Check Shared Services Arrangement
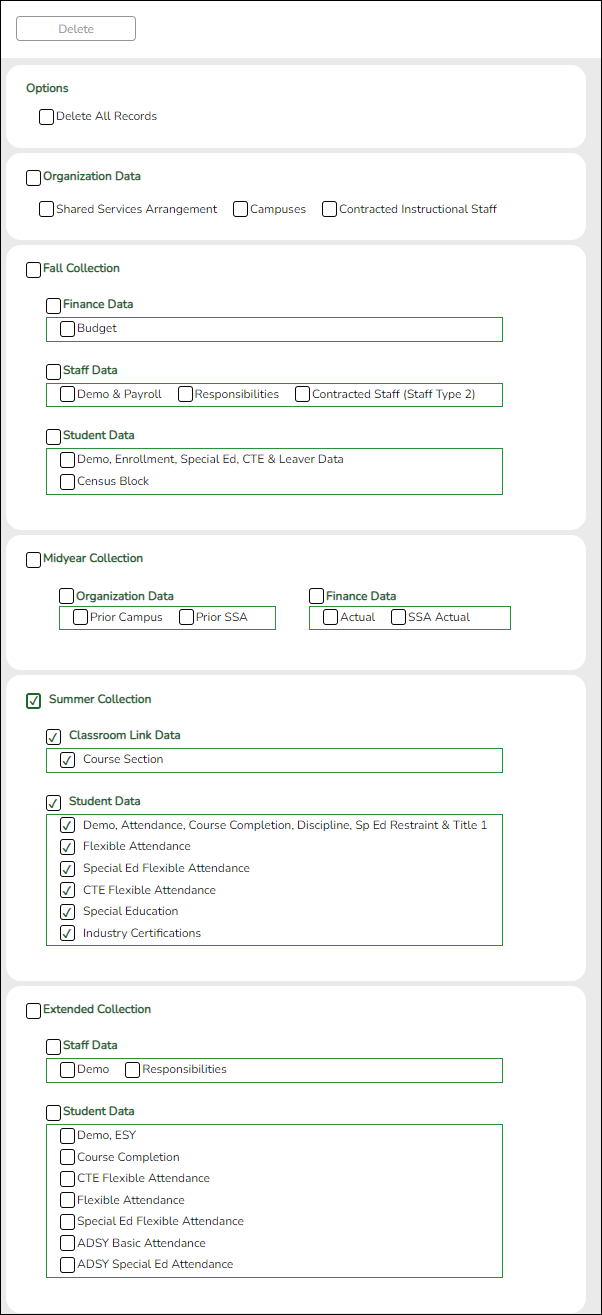The image size is (602, 1315). coord(46,208)
